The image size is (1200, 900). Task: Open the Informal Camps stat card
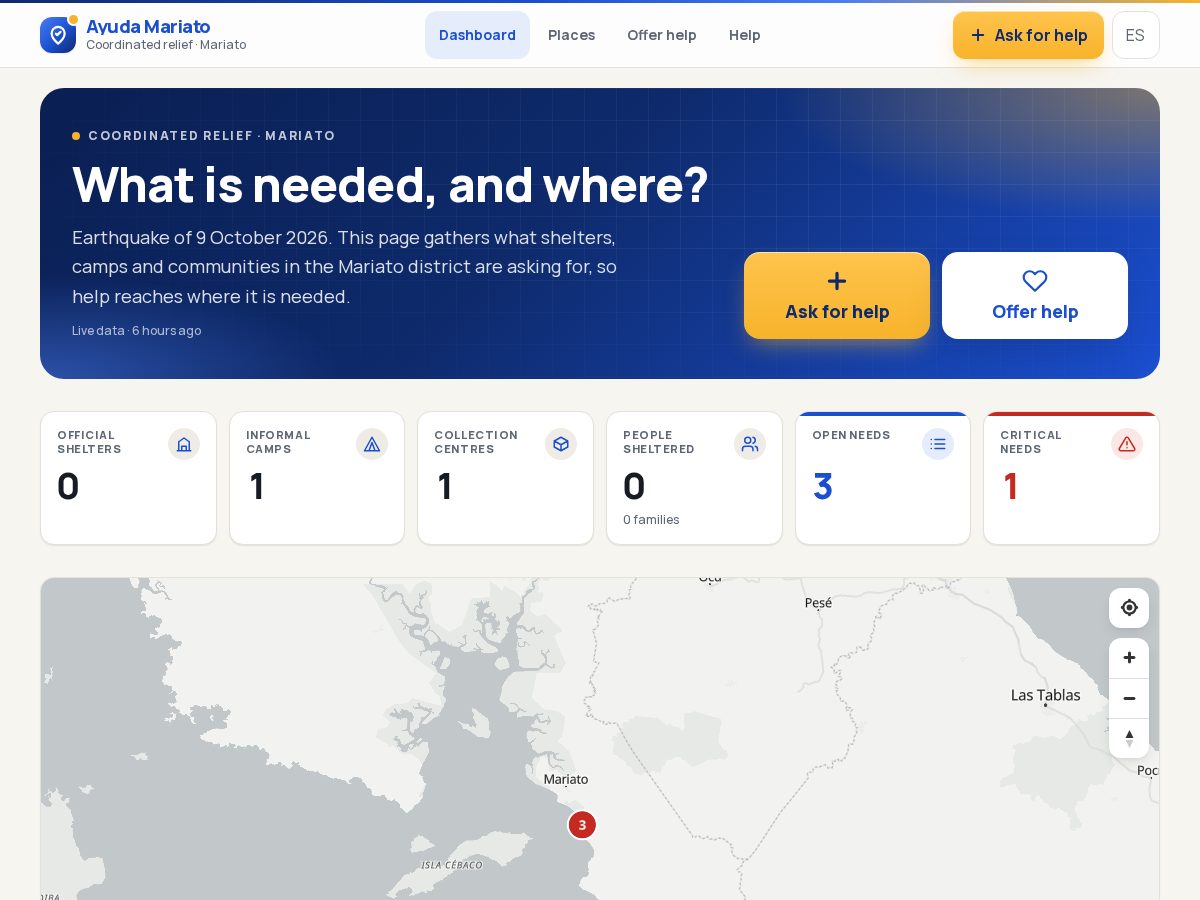coord(317,478)
